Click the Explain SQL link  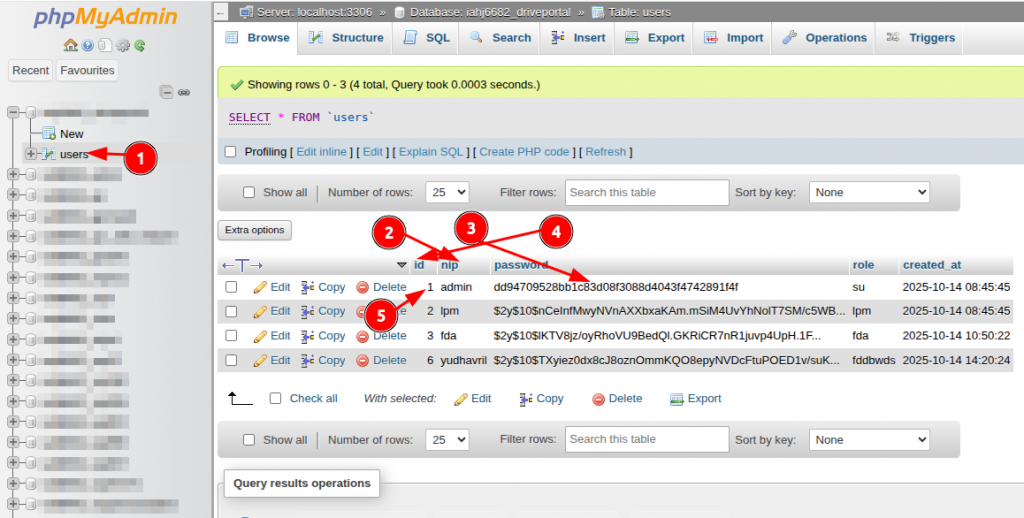point(431,152)
